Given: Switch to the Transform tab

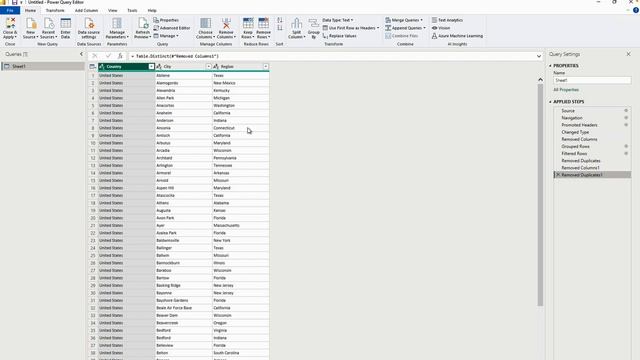Looking at the screenshot, I should click(x=55, y=11).
